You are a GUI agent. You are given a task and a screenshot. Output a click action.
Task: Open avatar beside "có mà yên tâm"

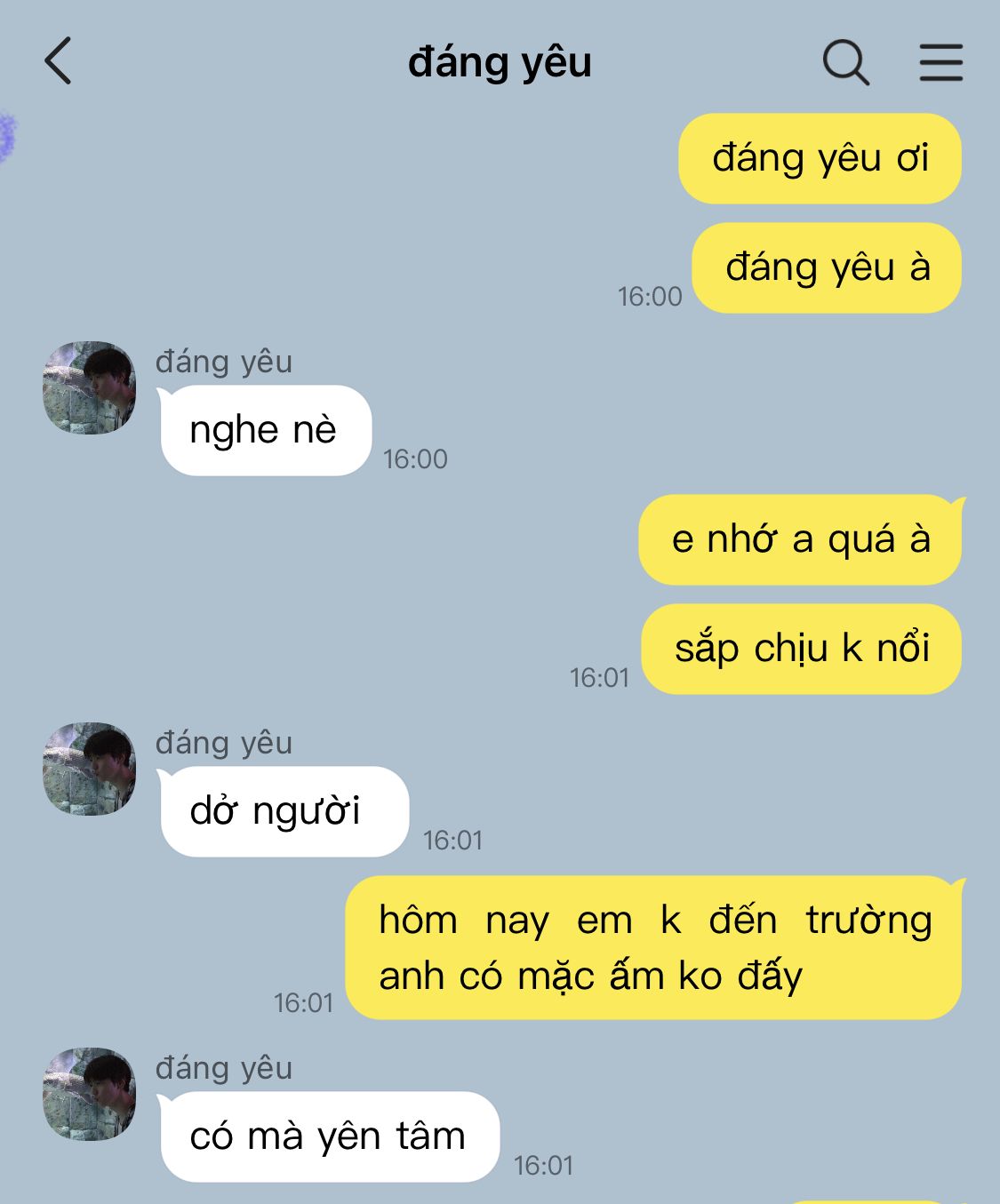[x=90, y=1094]
